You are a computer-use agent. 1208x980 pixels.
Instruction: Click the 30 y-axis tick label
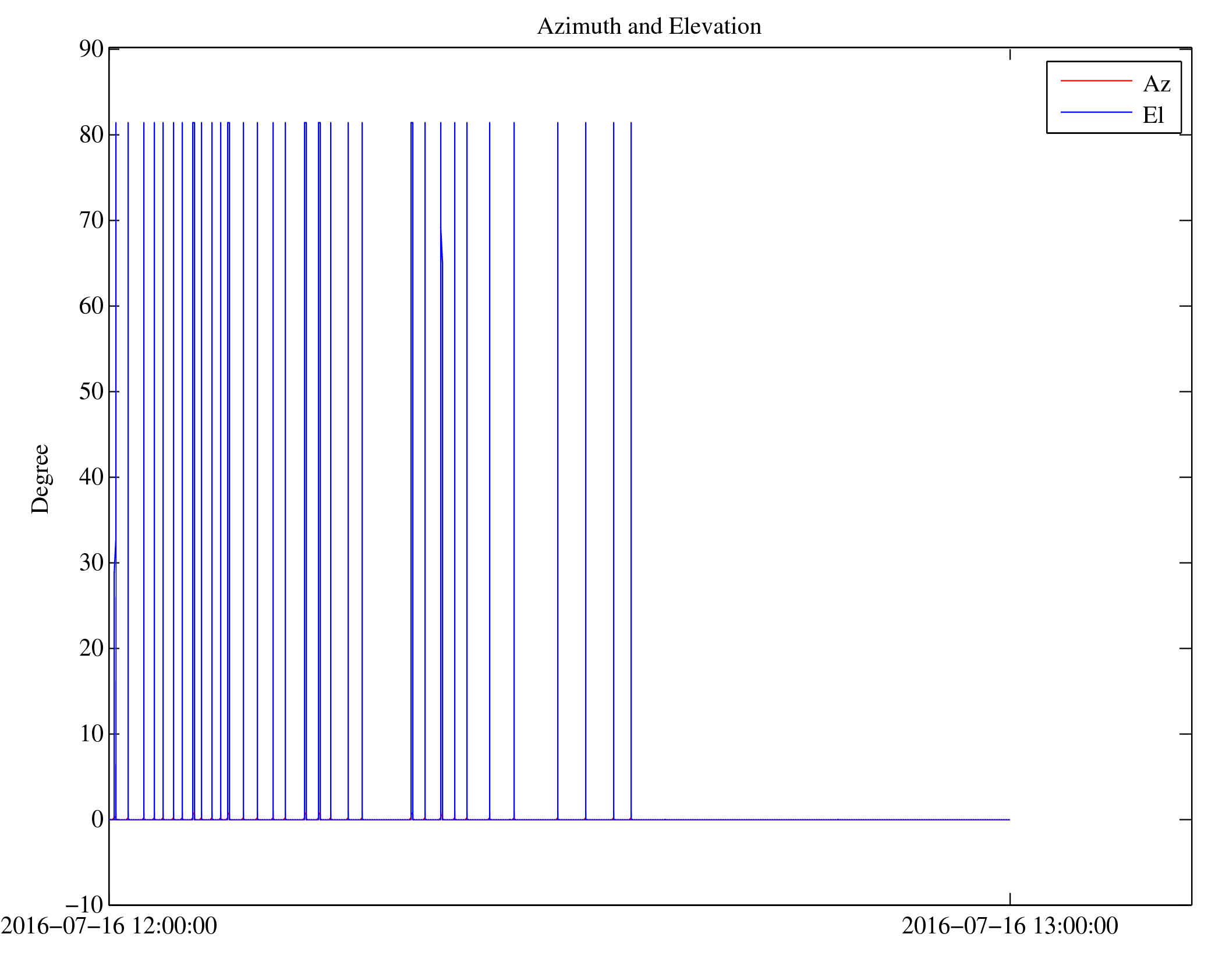(91, 563)
